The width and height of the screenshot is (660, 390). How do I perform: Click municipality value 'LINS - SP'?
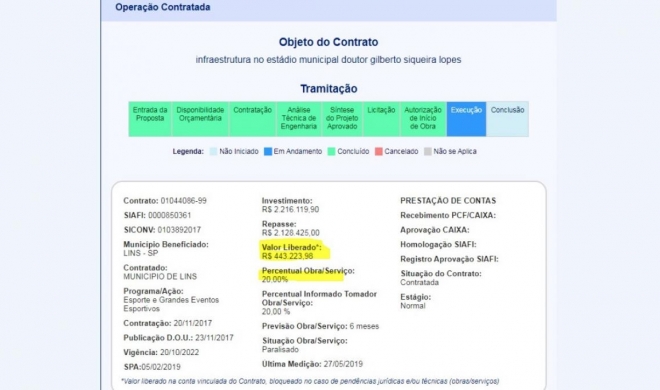(141, 253)
